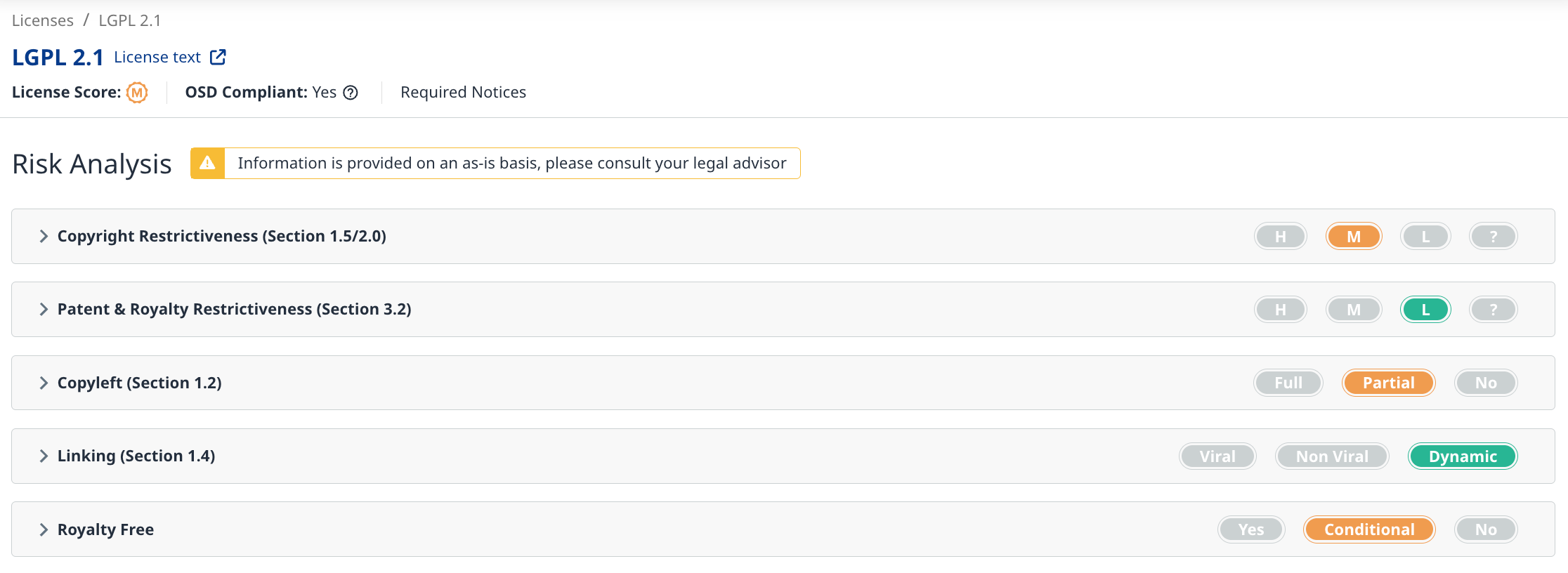Click the OSD Compliant help question icon
Image resolution: width=1568 pixels, height=573 pixels.
[351, 93]
